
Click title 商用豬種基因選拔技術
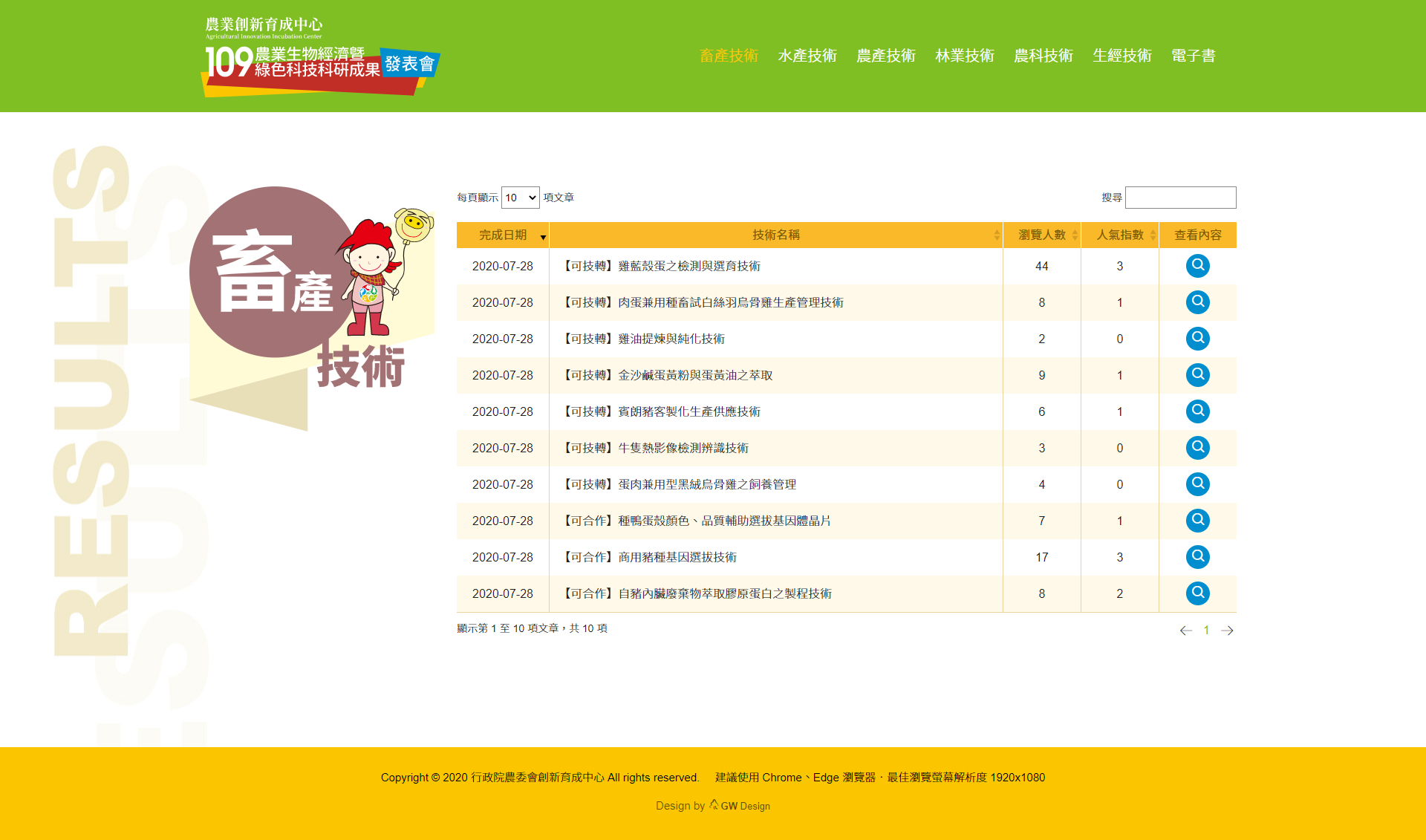(x=648, y=557)
